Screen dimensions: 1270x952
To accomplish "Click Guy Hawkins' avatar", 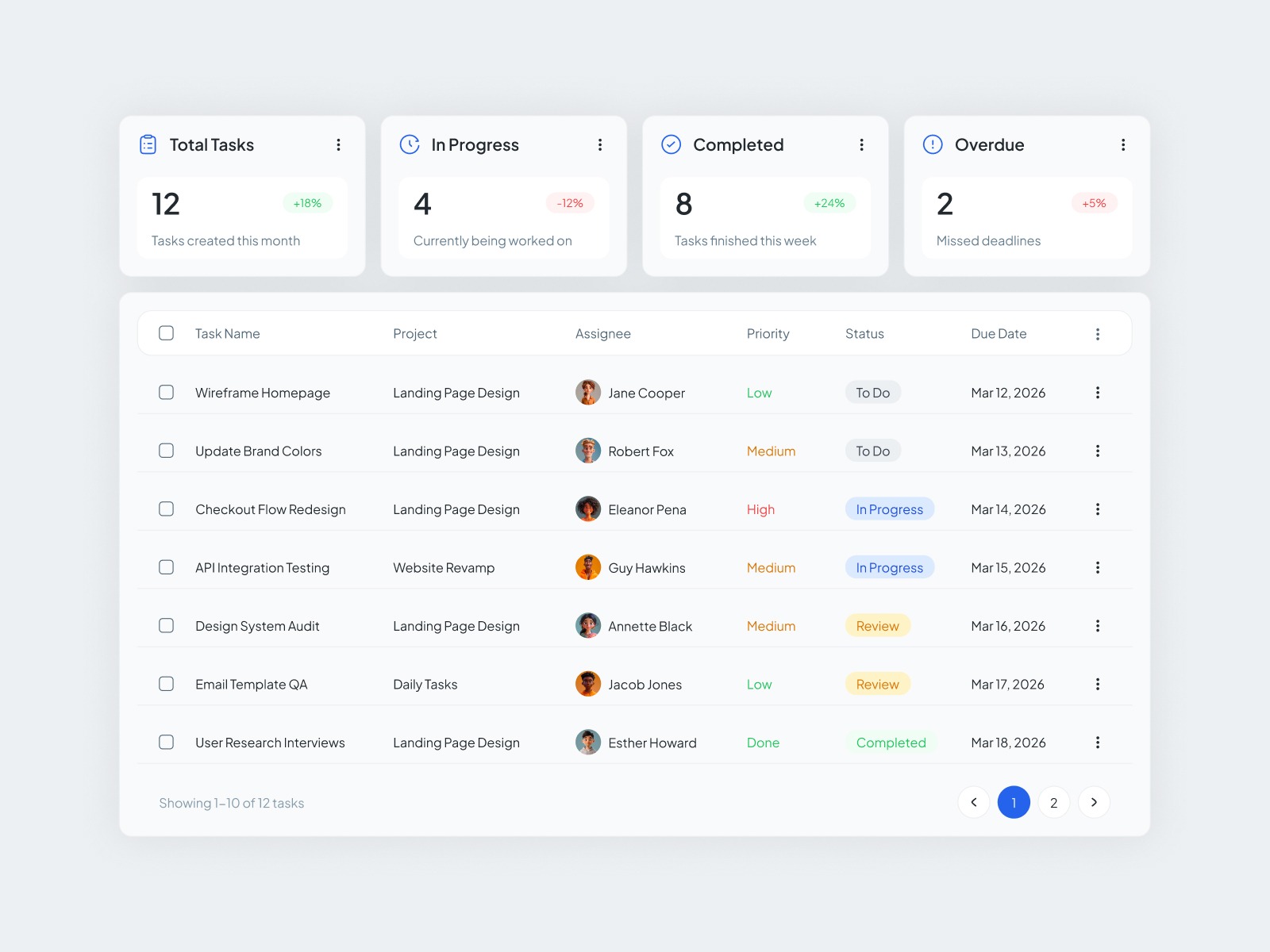I will (x=588, y=567).
